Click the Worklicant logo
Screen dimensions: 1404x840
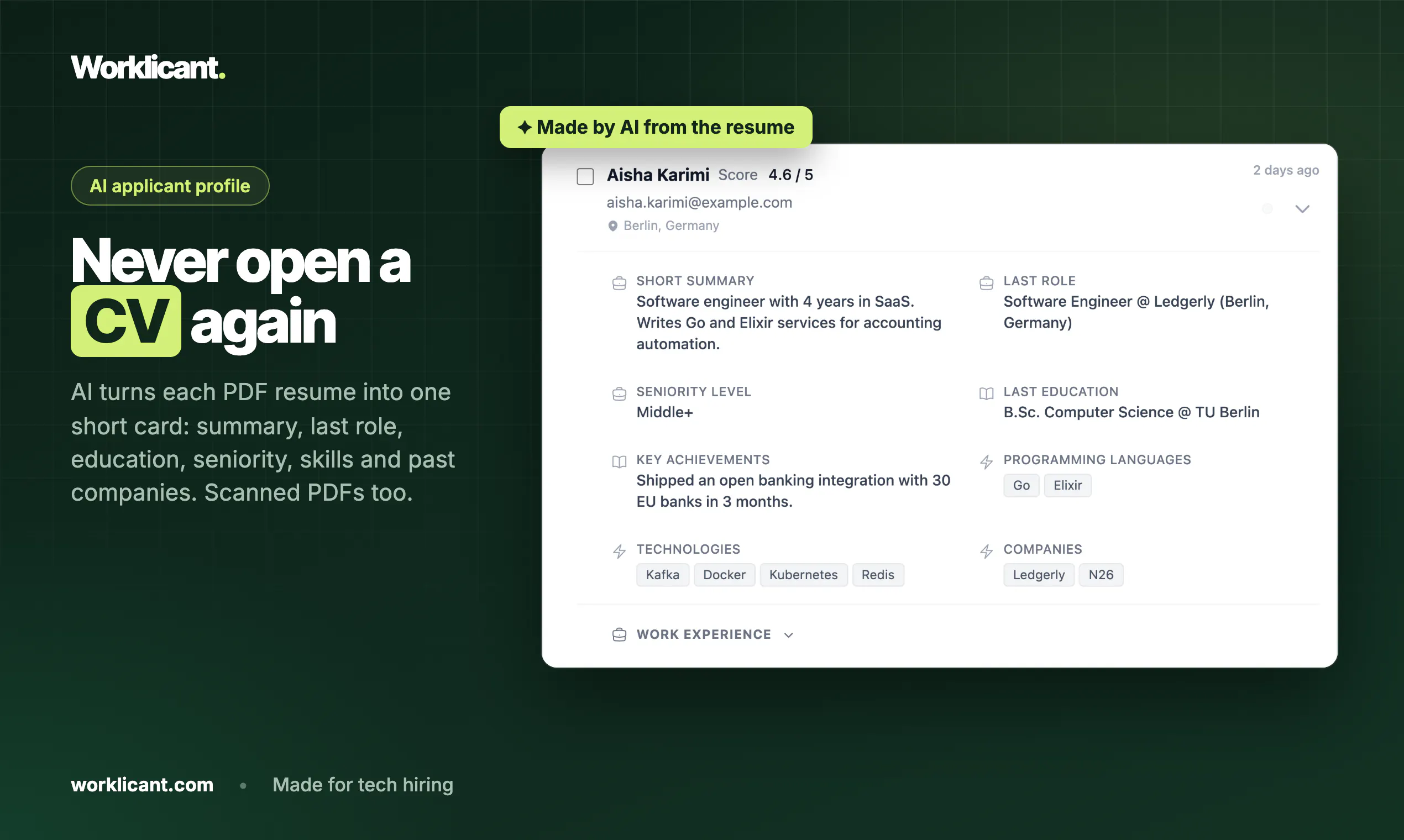(148, 67)
